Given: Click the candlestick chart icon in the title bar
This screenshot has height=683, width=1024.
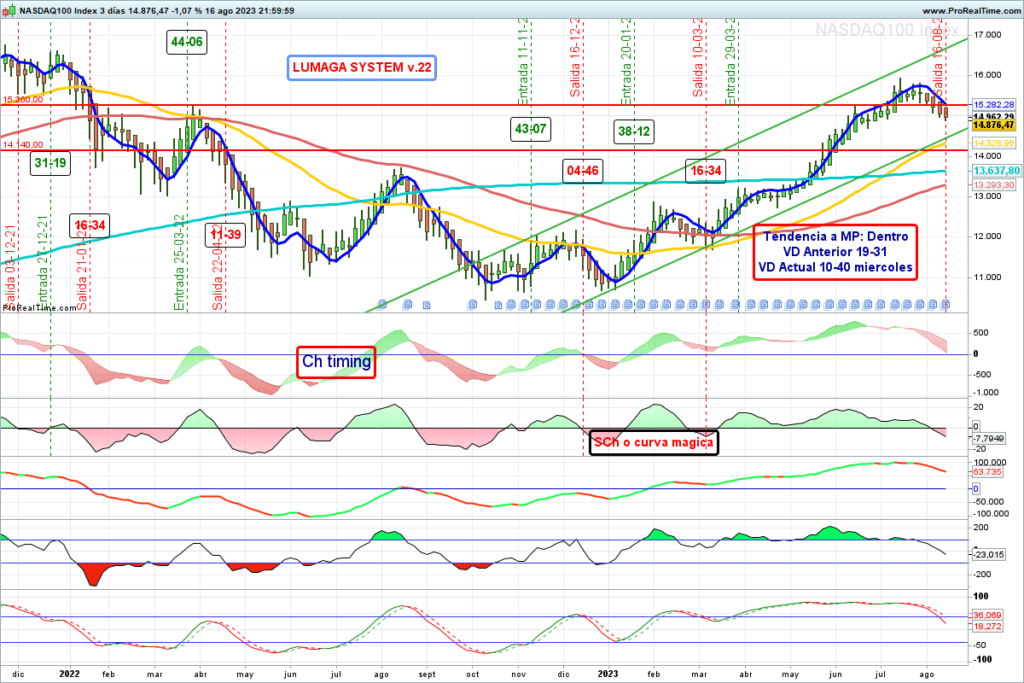Looking at the screenshot, I should (x=8, y=10).
